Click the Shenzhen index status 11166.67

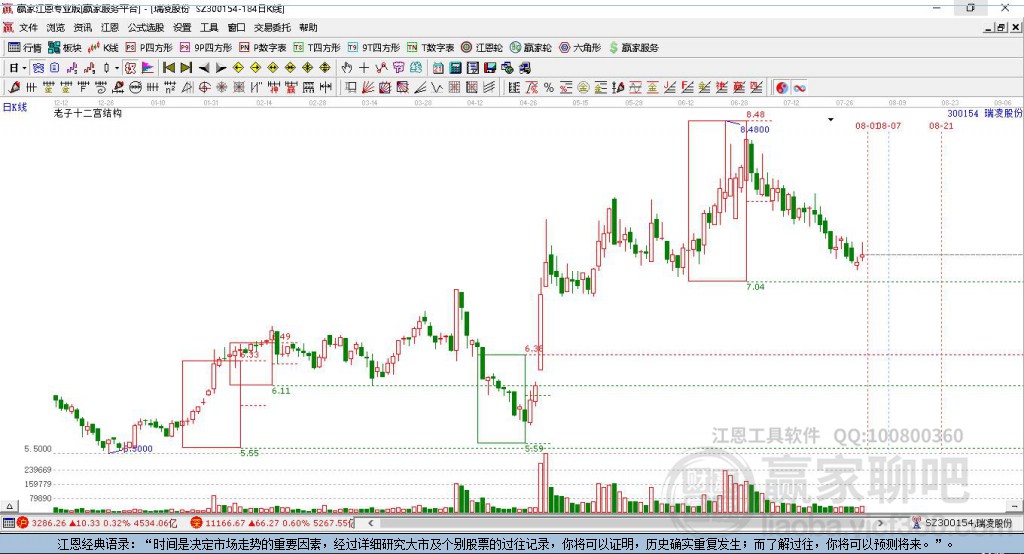[x=272, y=523]
